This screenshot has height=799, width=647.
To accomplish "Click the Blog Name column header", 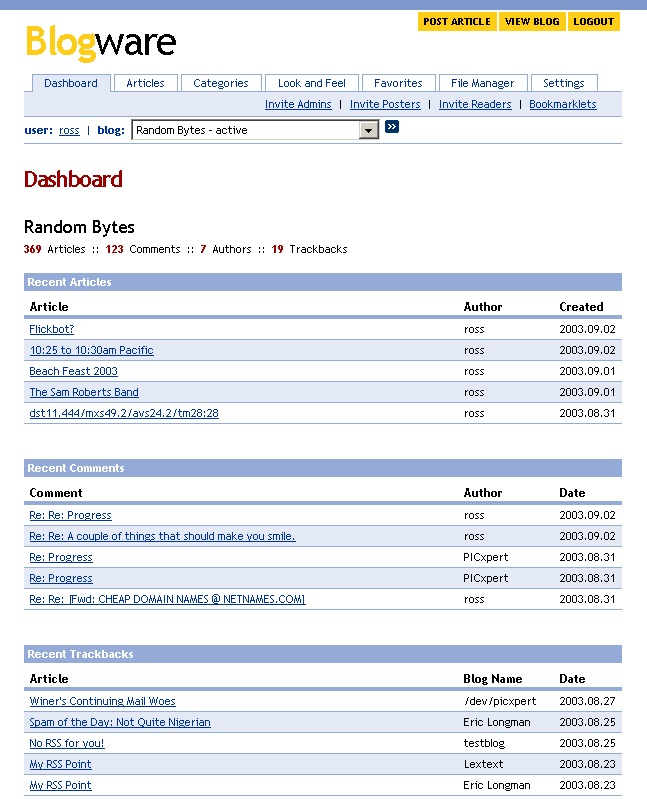I will tap(493, 679).
